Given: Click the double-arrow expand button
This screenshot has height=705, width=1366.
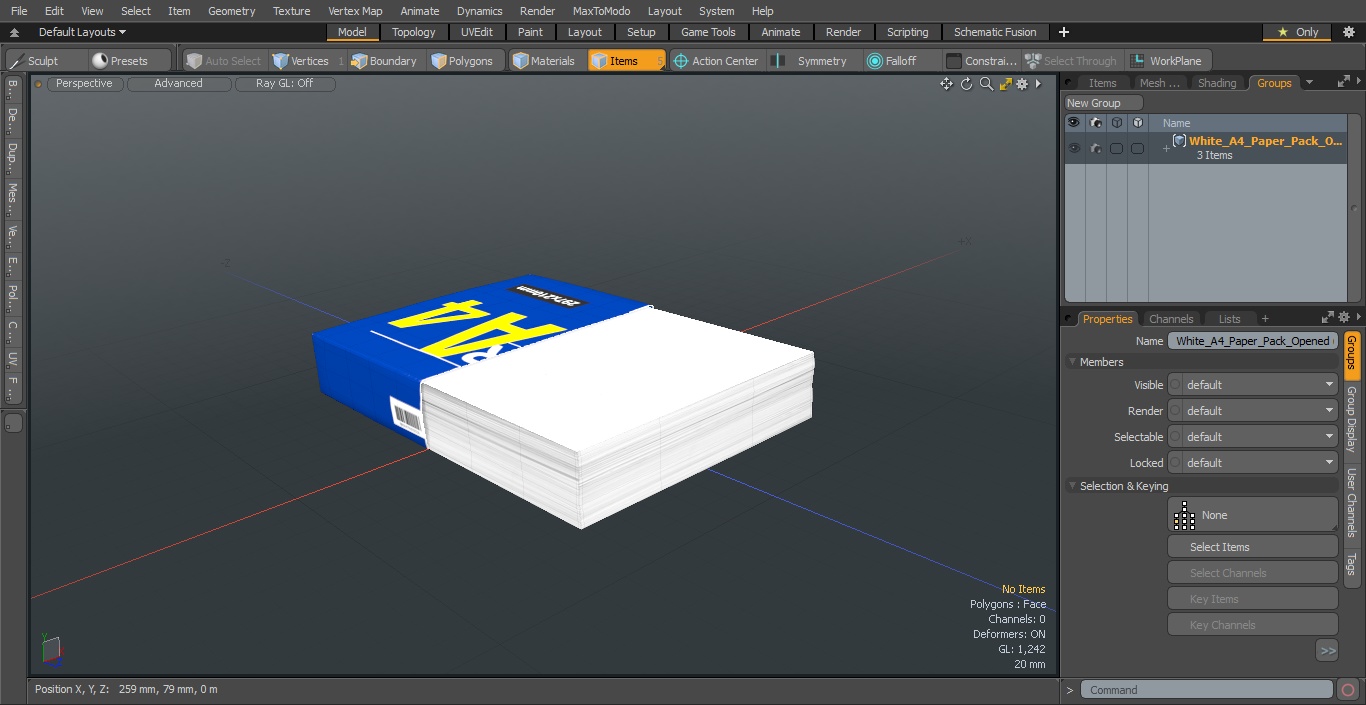Looking at the screenshot, I should pyautogui.click(x=1327, y=650).
